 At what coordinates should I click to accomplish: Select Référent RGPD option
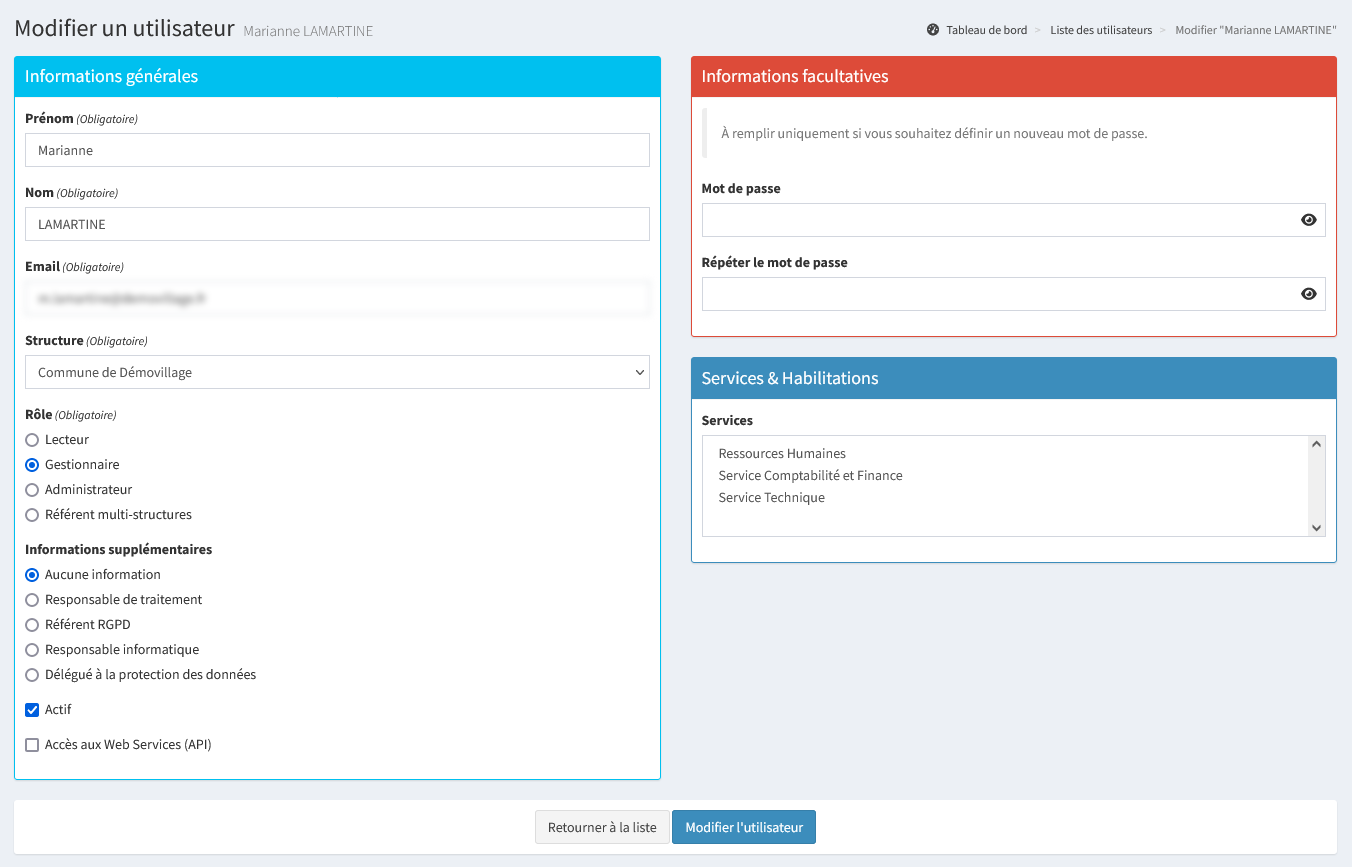click(32, 625)
